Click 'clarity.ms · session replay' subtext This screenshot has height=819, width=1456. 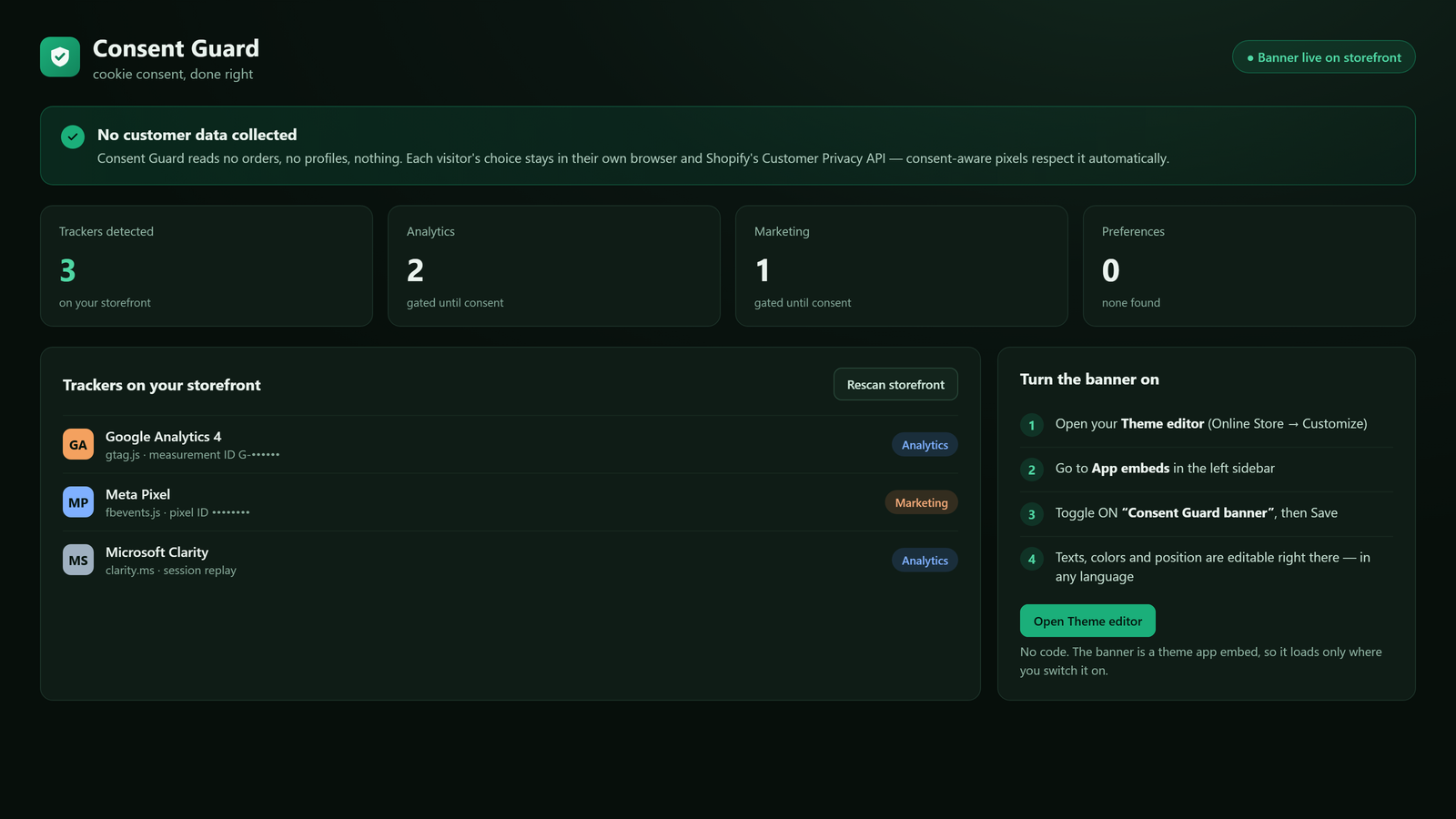(x=171, y=571)
